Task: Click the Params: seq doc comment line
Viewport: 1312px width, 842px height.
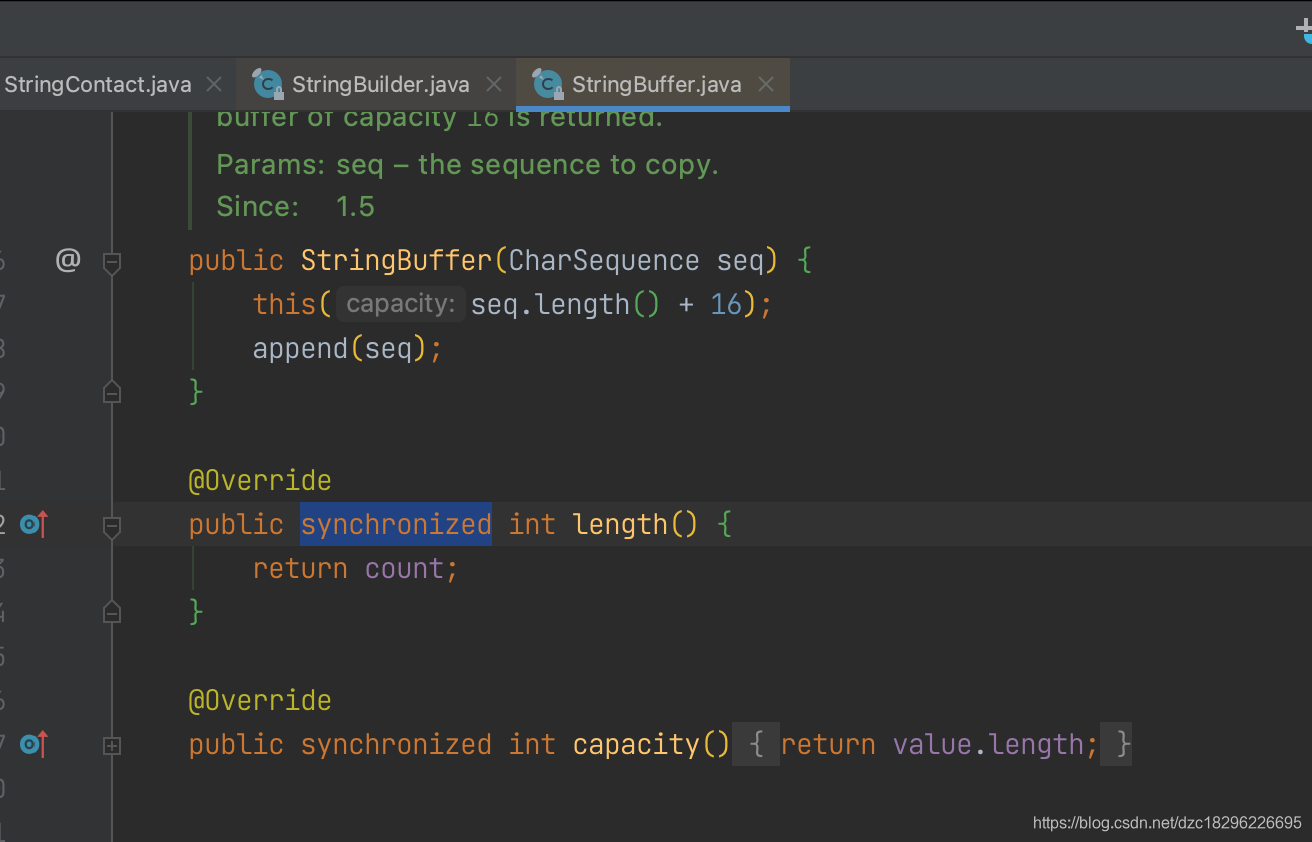Action: [467, 164]
